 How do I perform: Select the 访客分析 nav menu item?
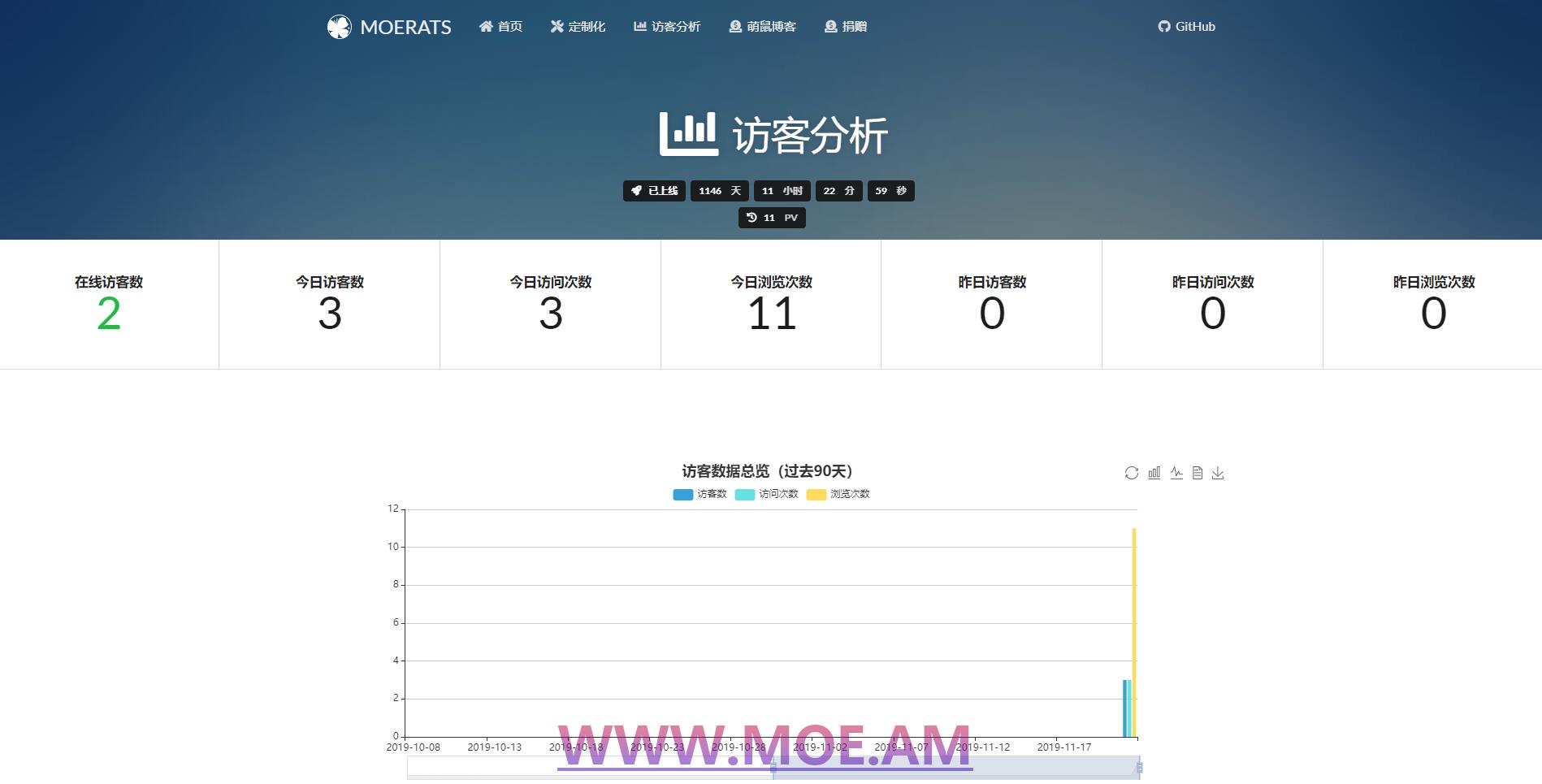point(667,27)
